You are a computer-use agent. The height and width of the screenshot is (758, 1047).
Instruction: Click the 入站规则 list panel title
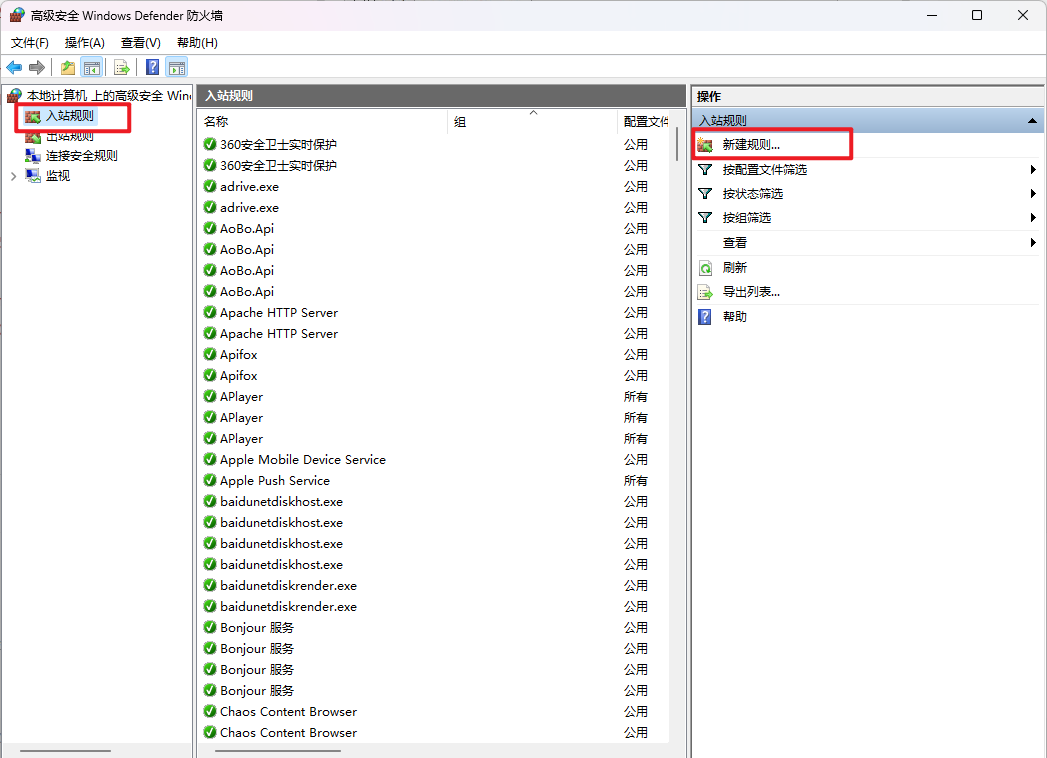pos(228,96)
